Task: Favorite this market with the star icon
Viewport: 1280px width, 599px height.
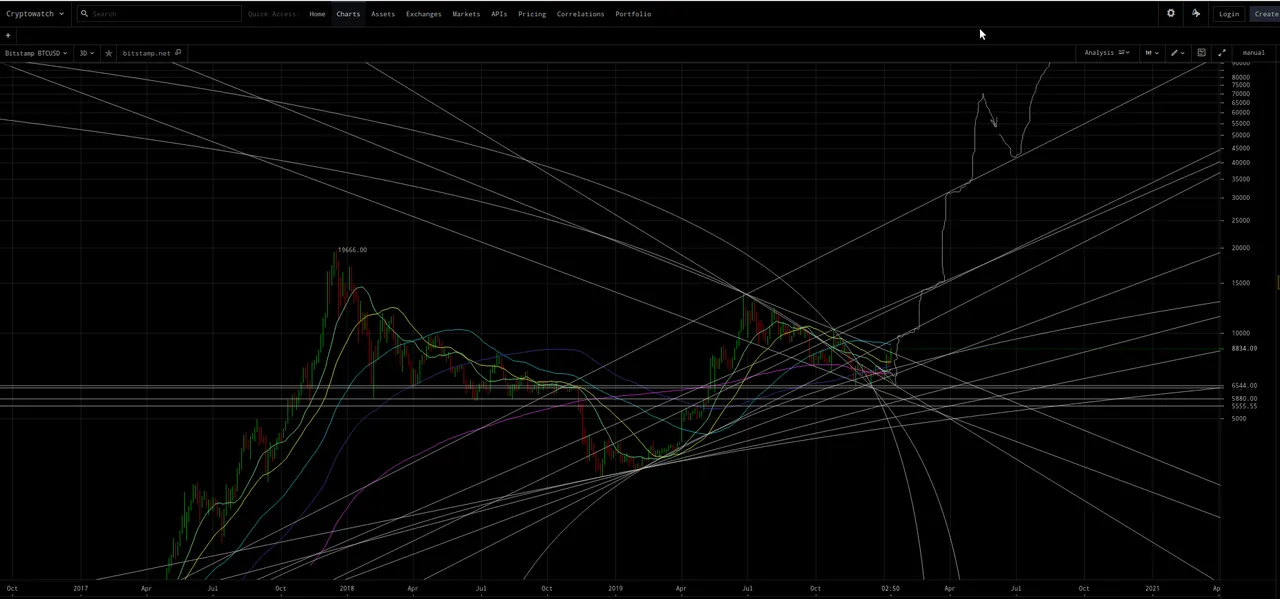Action: click(109, 53)
